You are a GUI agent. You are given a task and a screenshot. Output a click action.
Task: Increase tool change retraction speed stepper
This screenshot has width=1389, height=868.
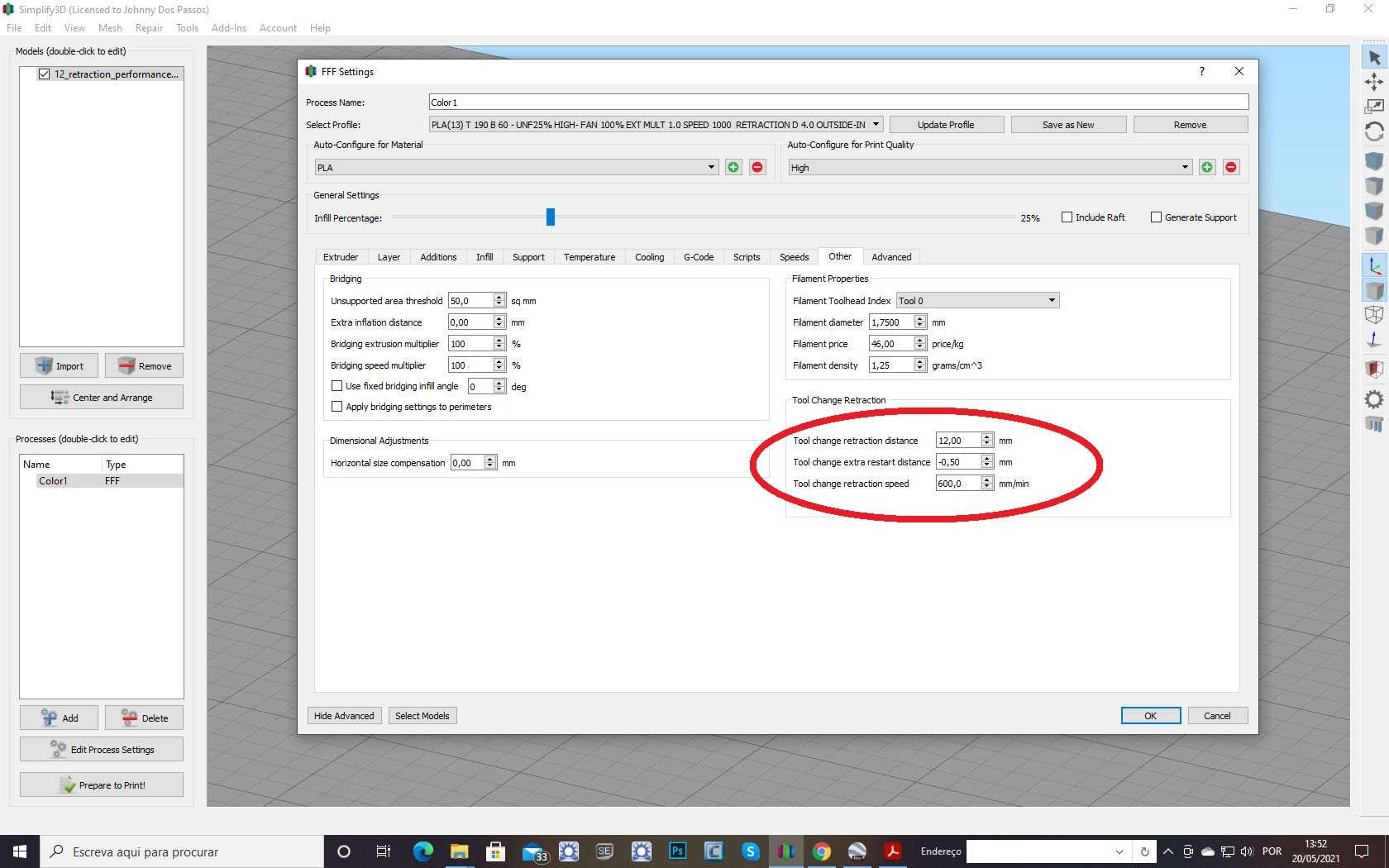[x=987, y=480]
